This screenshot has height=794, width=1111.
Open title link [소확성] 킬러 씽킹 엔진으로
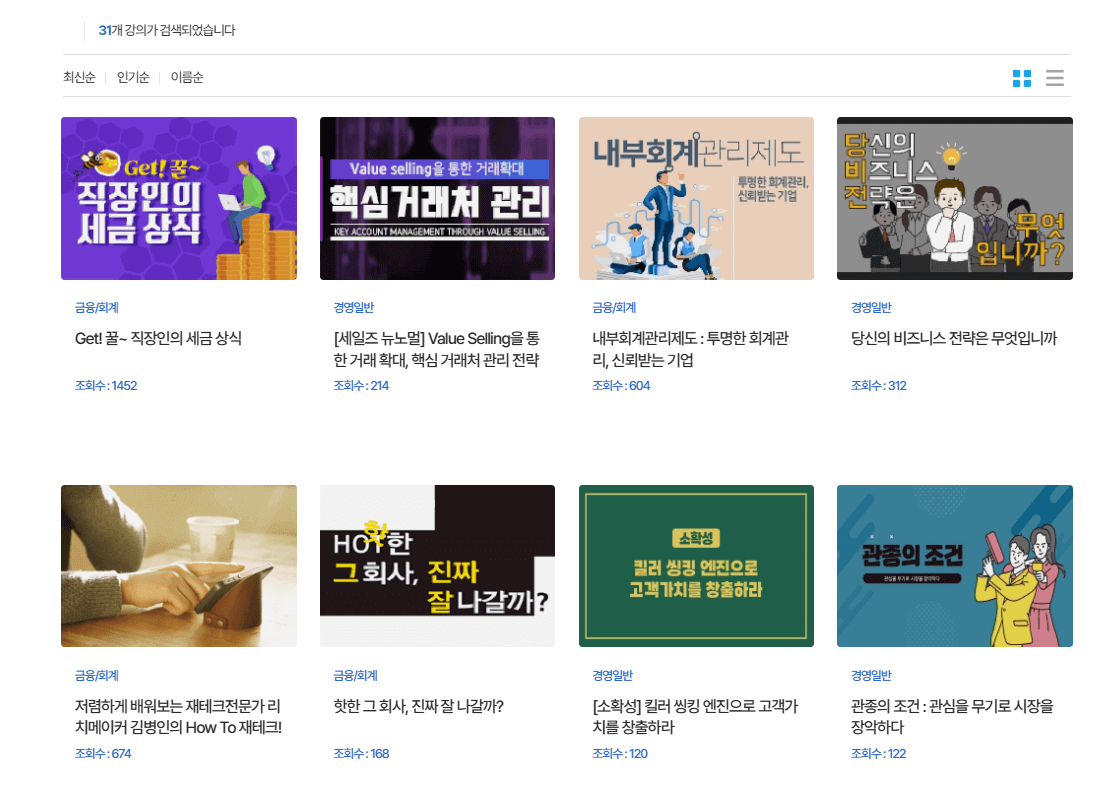click(x=695, y=717)
